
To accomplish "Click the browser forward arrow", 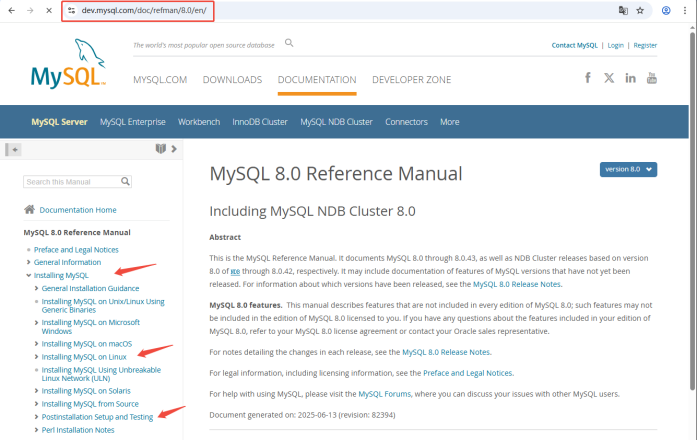I will [30, 10].
